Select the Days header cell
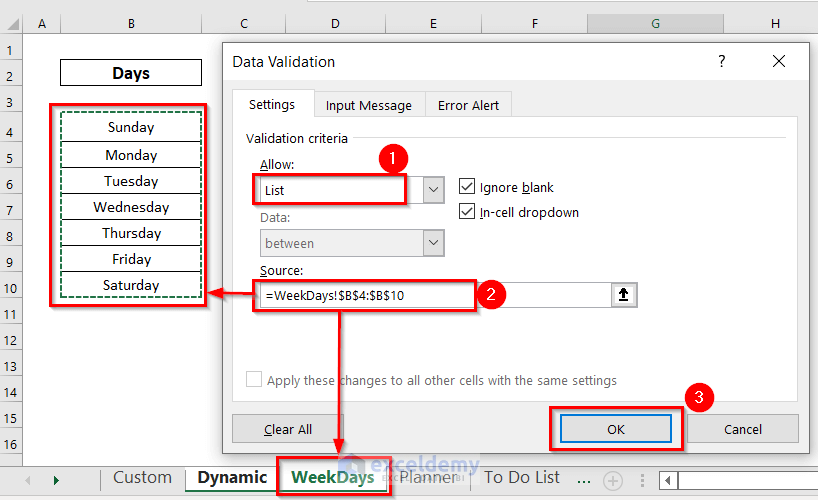818x500 pixels. pos(131,73)
